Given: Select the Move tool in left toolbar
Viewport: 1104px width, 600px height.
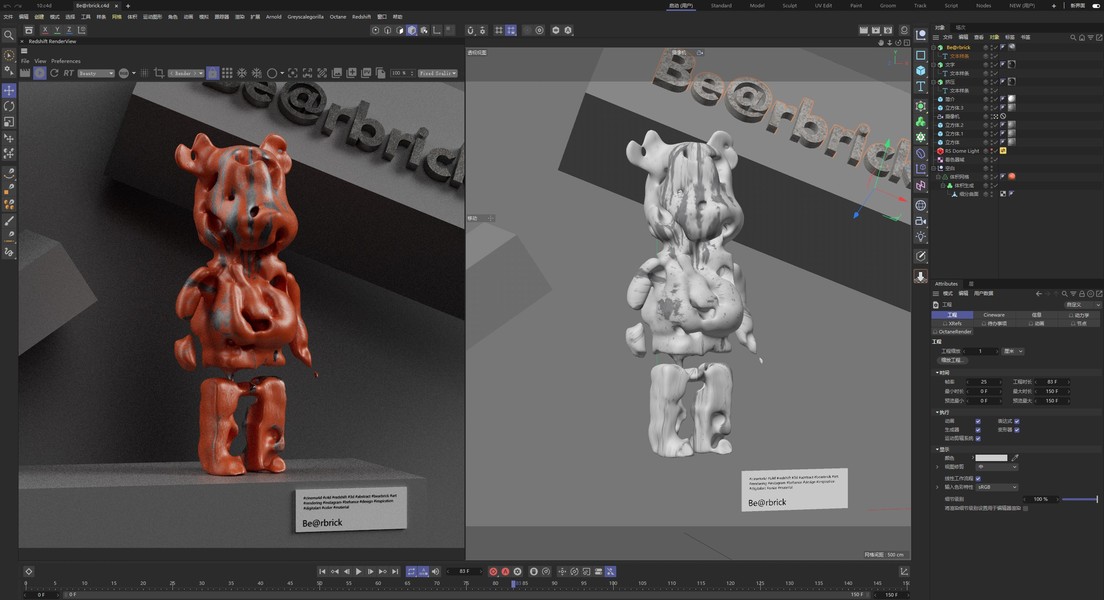Looking at the screenshot, I should [x=9, y=91].
